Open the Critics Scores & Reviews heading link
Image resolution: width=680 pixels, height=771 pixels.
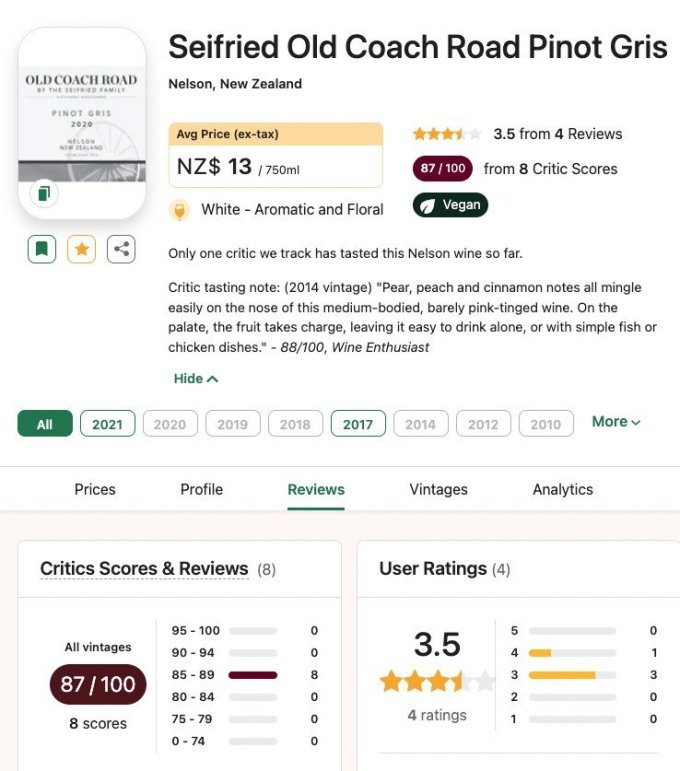[x=144, y=569]
